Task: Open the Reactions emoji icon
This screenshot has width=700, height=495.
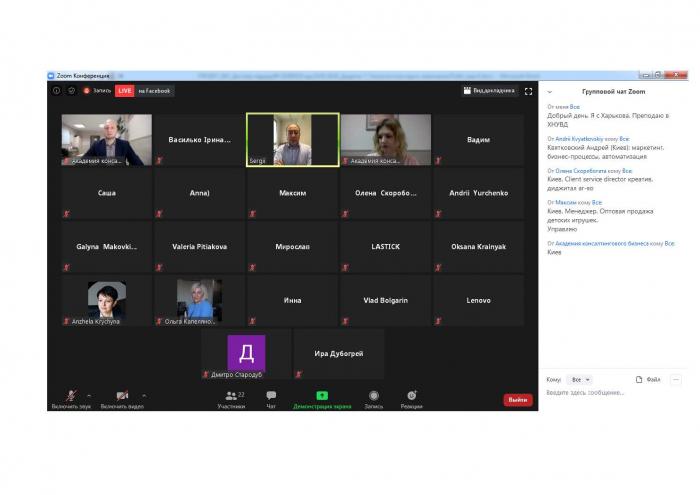Action: [x=411, y=396]
